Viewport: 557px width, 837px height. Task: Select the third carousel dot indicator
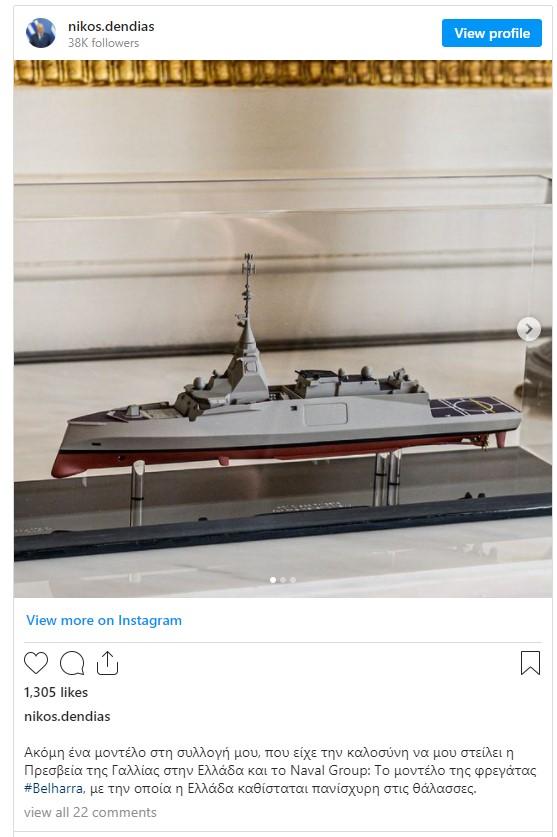pyautogui.click(x=293, y=580)
